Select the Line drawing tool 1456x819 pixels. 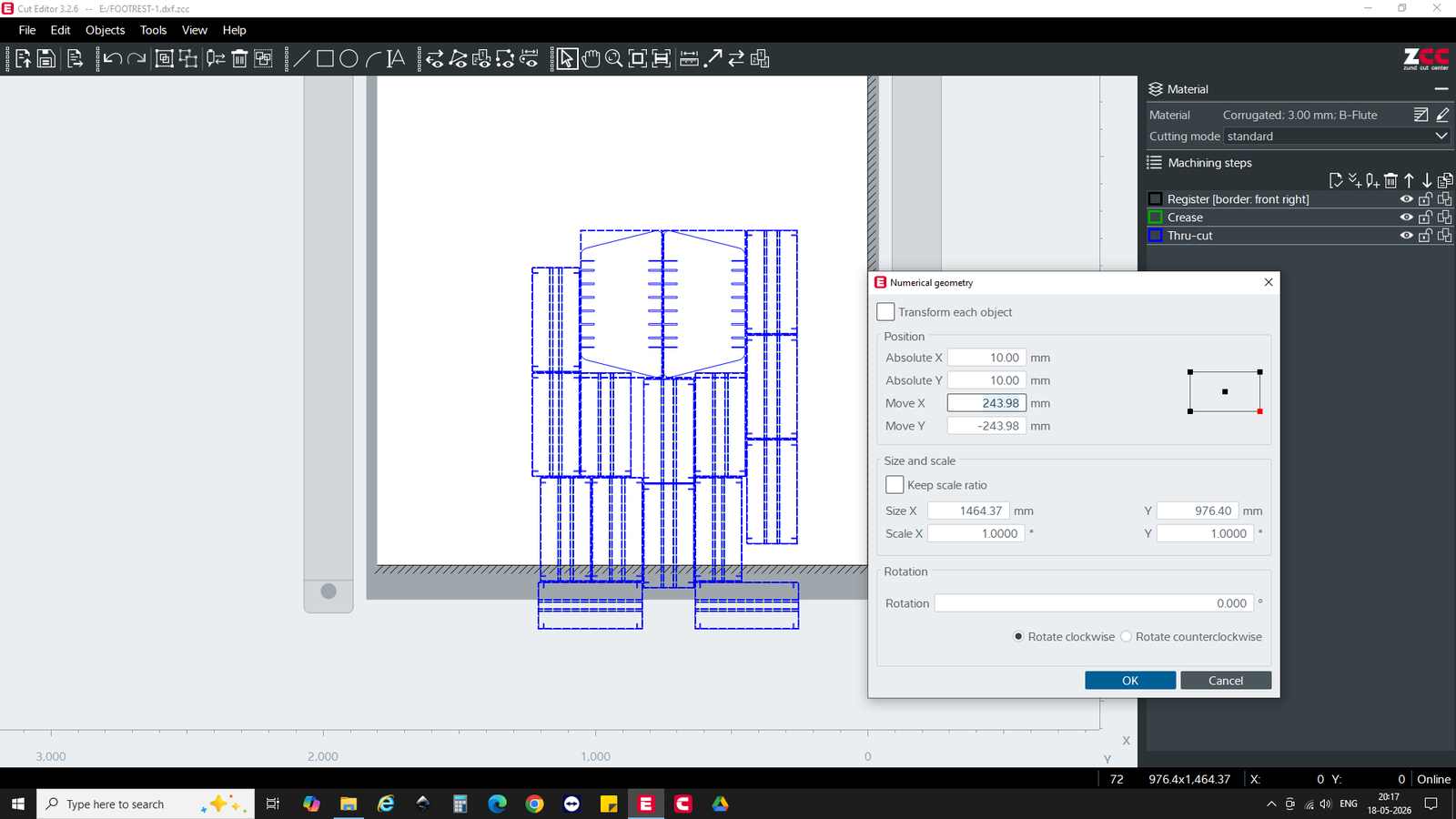[301, 59]
